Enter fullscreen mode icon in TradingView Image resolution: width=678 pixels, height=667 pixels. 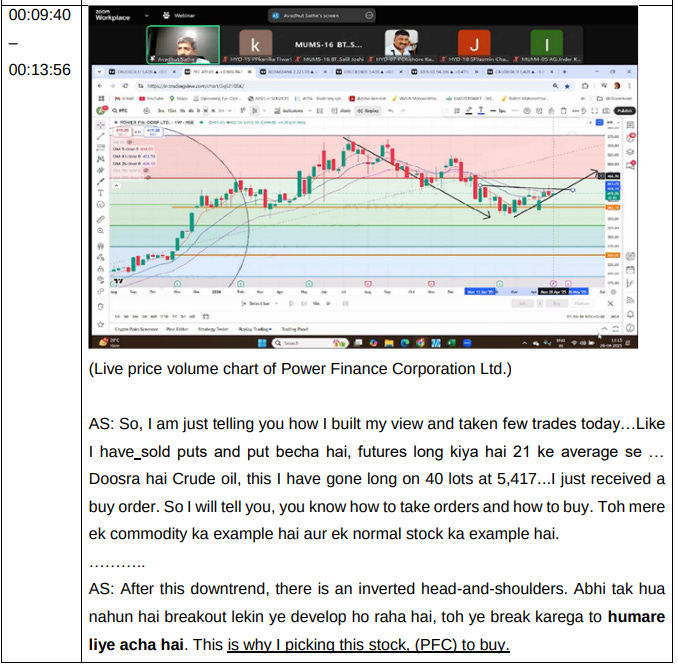coord(595,111)
